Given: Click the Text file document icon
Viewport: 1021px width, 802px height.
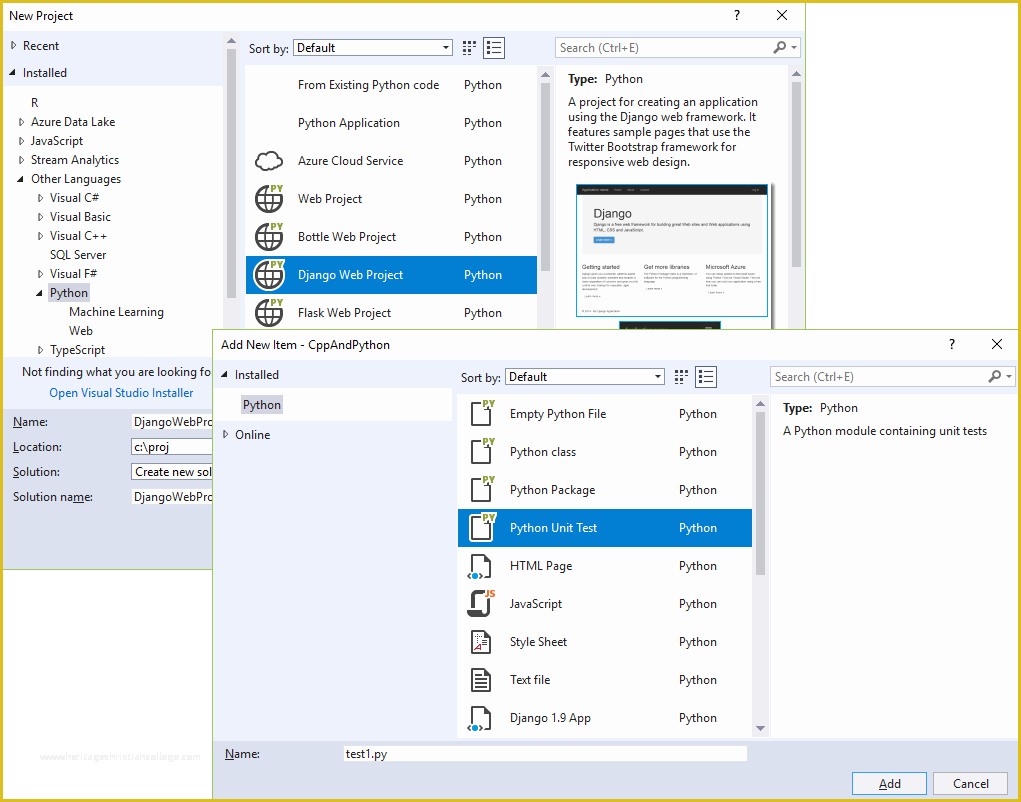Looking at the screenshot, I should 481,680.
